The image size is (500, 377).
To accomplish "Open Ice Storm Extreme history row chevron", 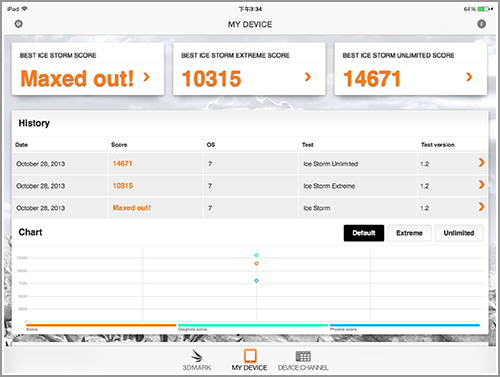I will (481, 185).
